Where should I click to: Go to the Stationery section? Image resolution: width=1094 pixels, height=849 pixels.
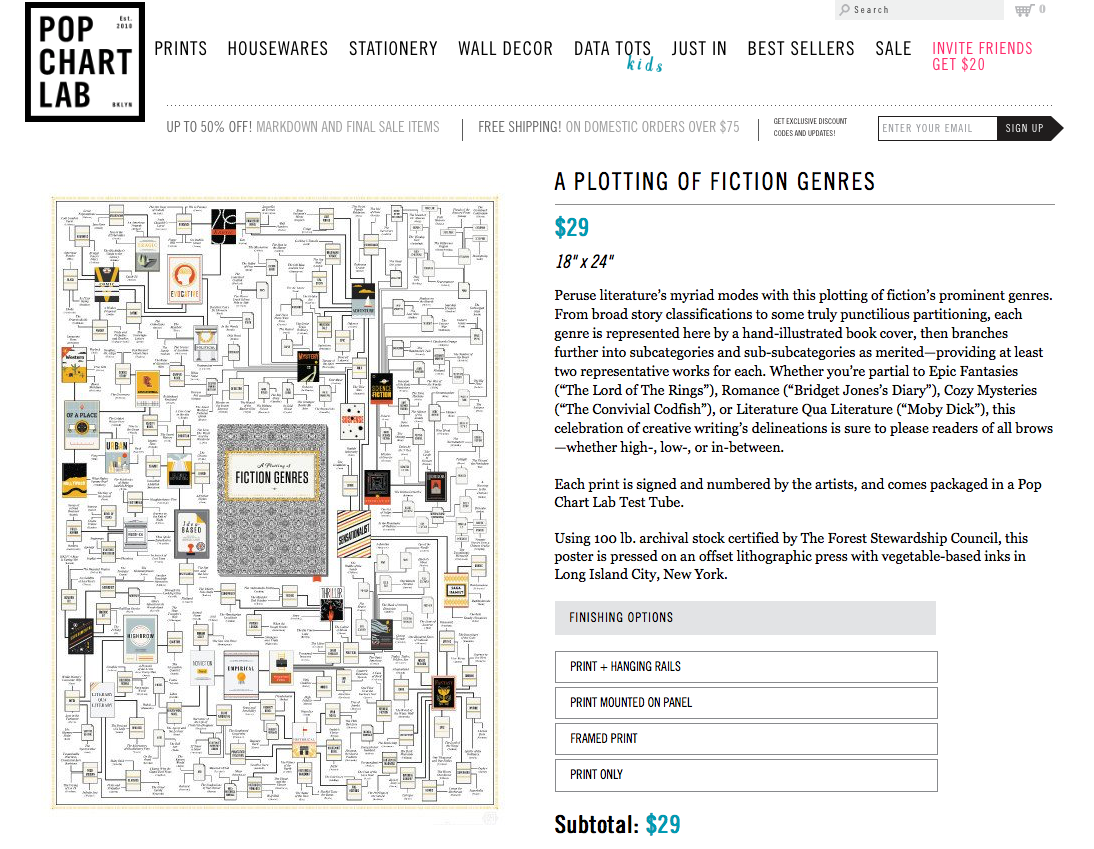point(393,48)
